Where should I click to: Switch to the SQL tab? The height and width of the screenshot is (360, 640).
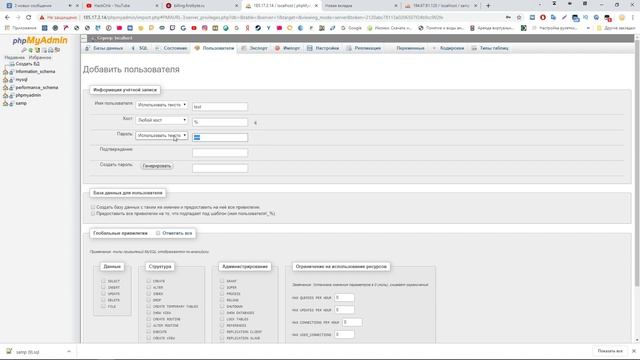[140, 48]
